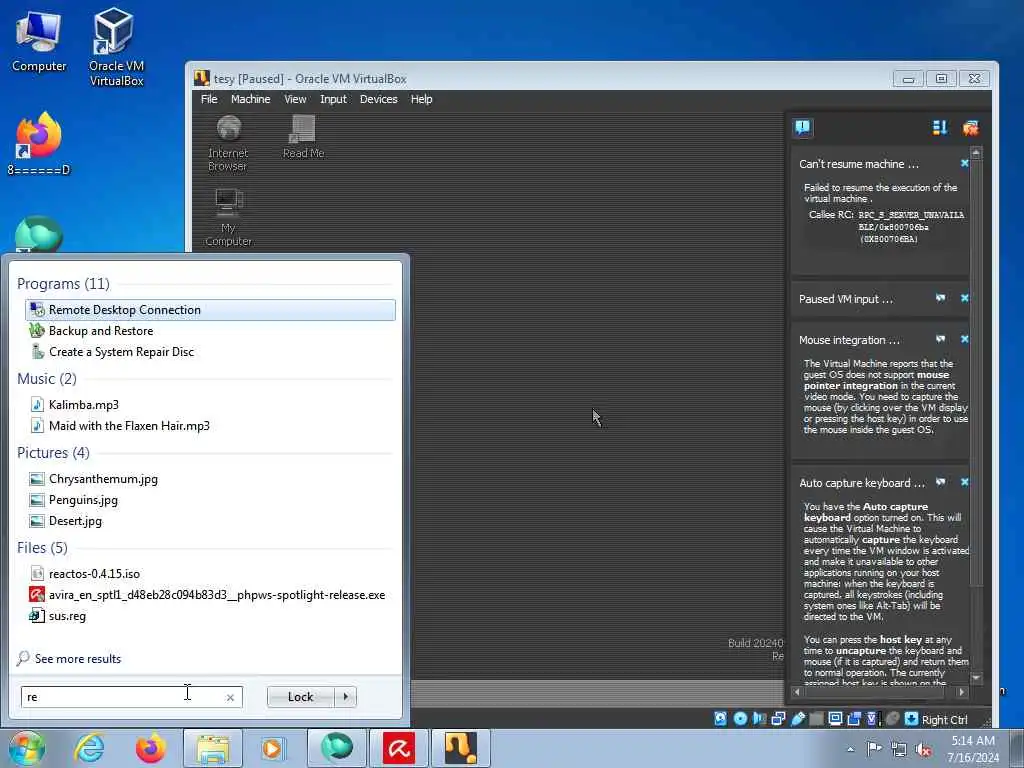
Task: Collapse the 'Can't resume machine ...' notification title
Action: [859, 164]
